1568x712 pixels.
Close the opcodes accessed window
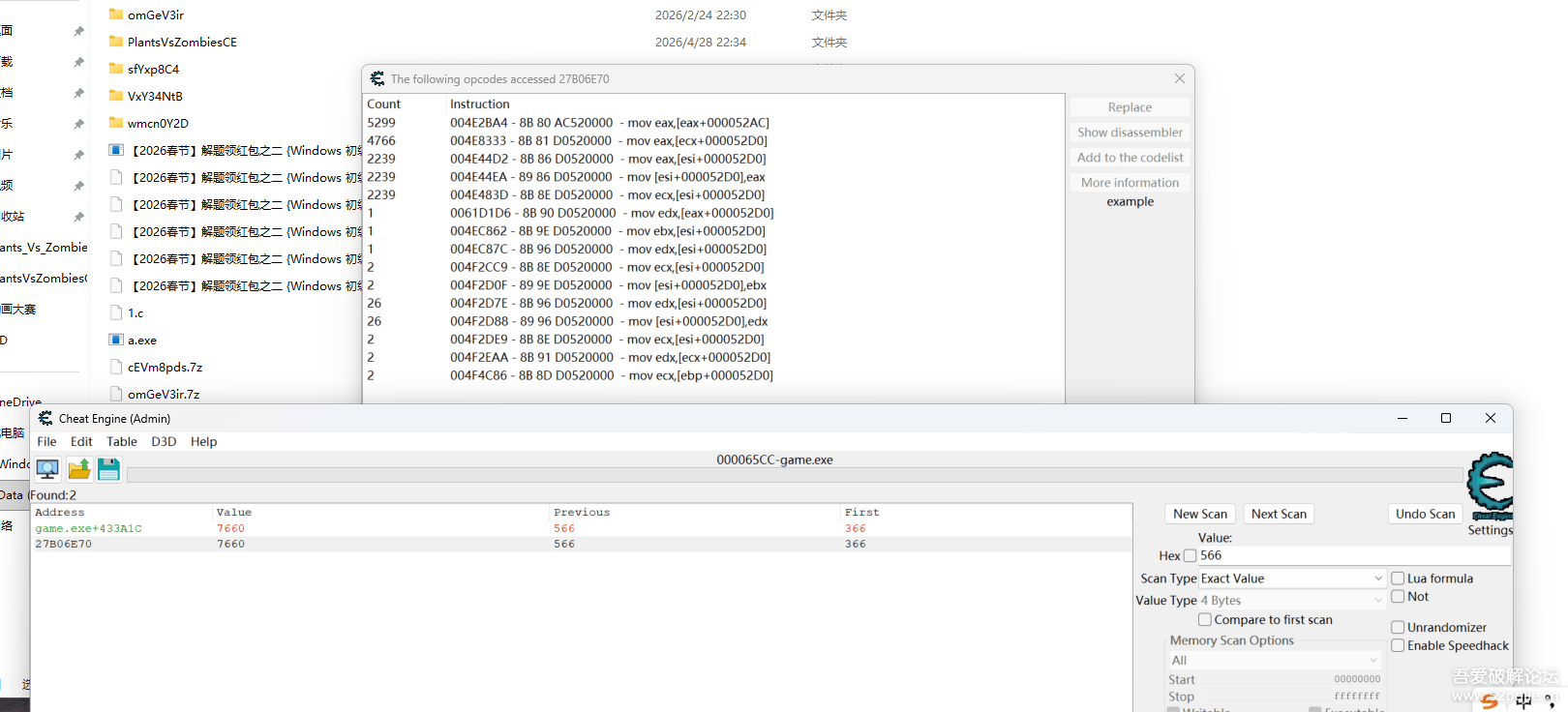(x=1179, y=78)
